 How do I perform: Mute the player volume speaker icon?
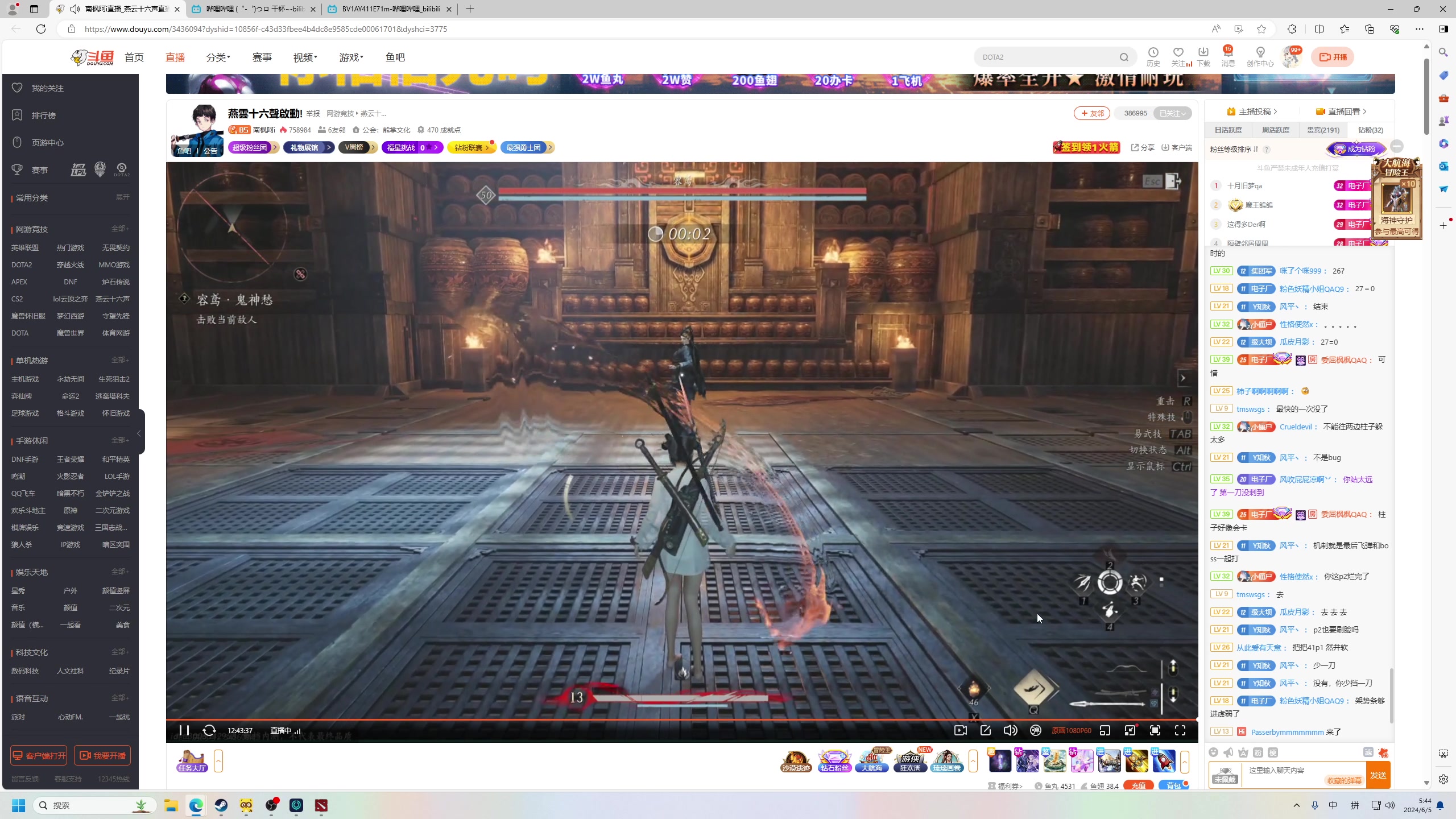1011,730
